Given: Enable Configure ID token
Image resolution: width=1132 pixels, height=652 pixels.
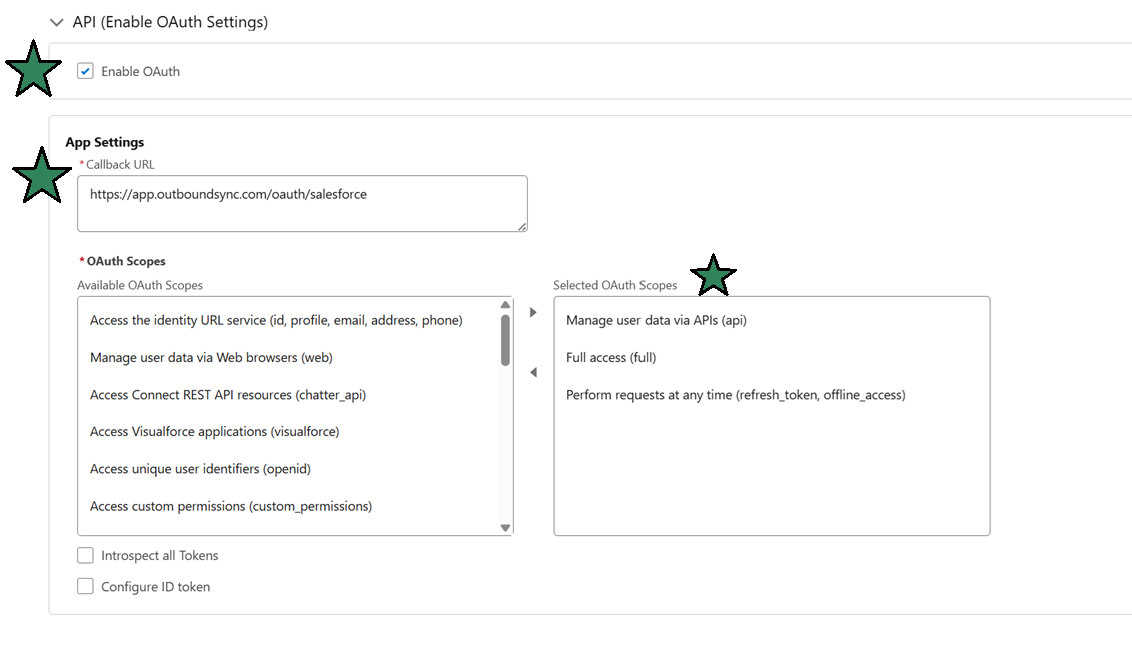Looking at the screenshot, I should point(85,586).
